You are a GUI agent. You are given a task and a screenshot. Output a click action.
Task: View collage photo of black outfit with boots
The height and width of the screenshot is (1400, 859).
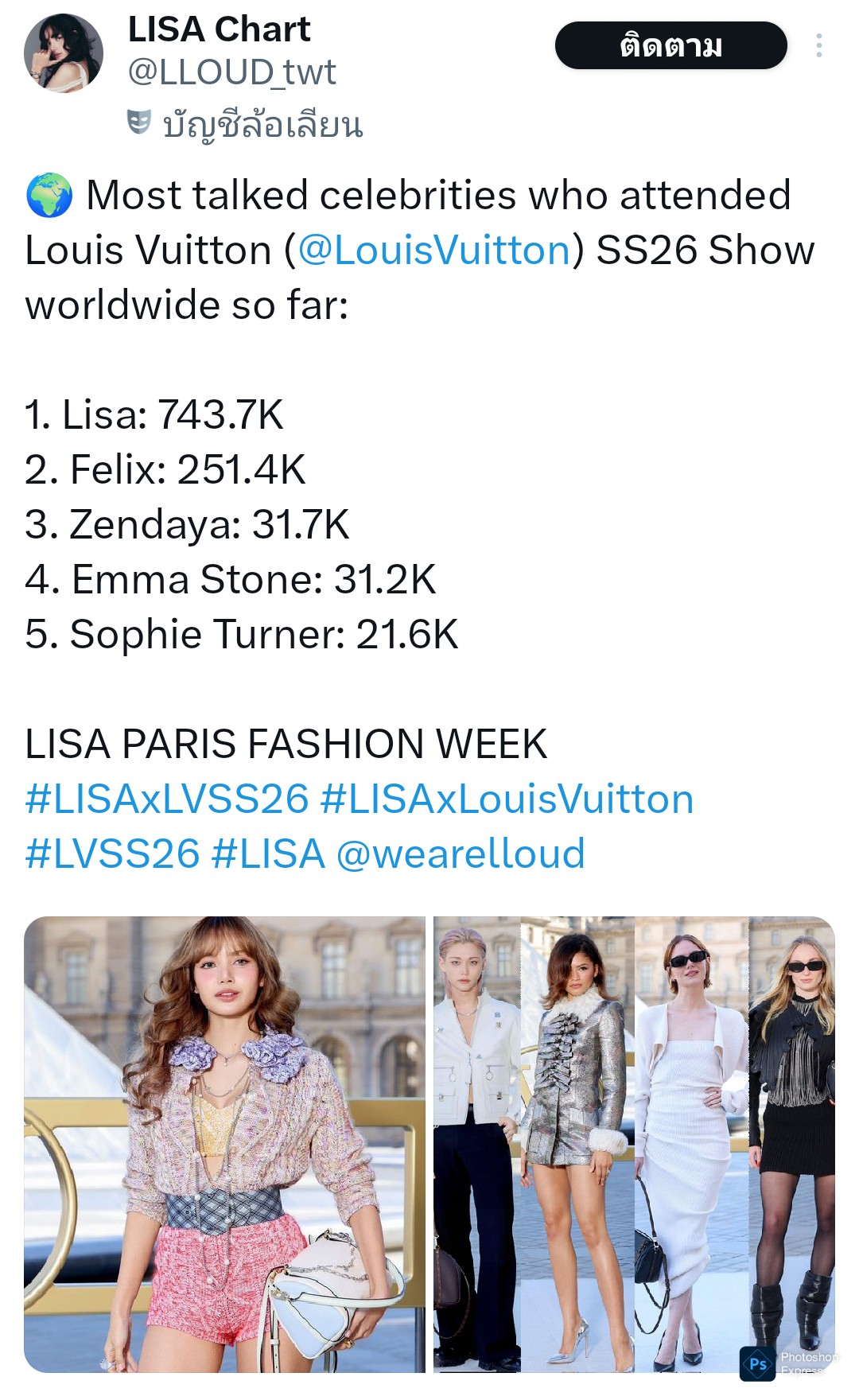(x=792, y=1144)
